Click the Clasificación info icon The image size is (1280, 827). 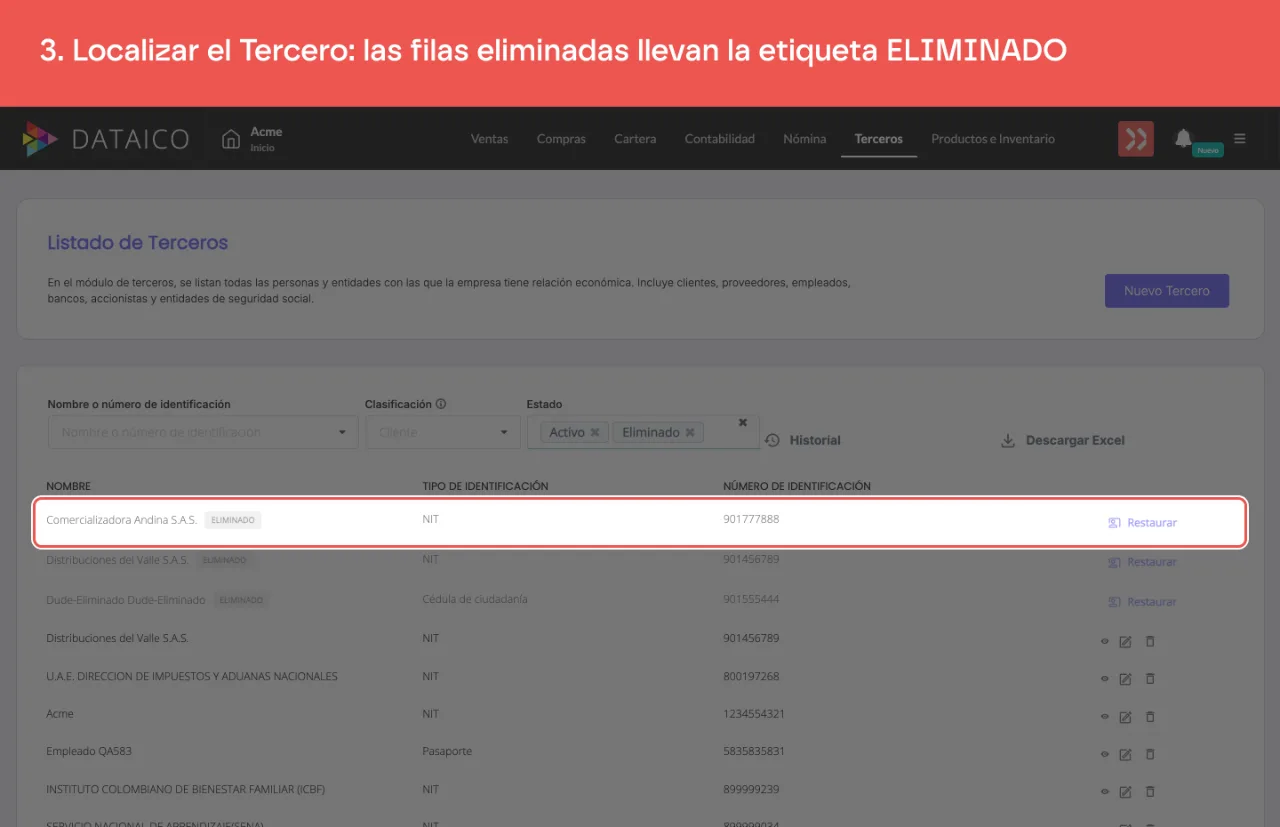[x=441, y=404]
